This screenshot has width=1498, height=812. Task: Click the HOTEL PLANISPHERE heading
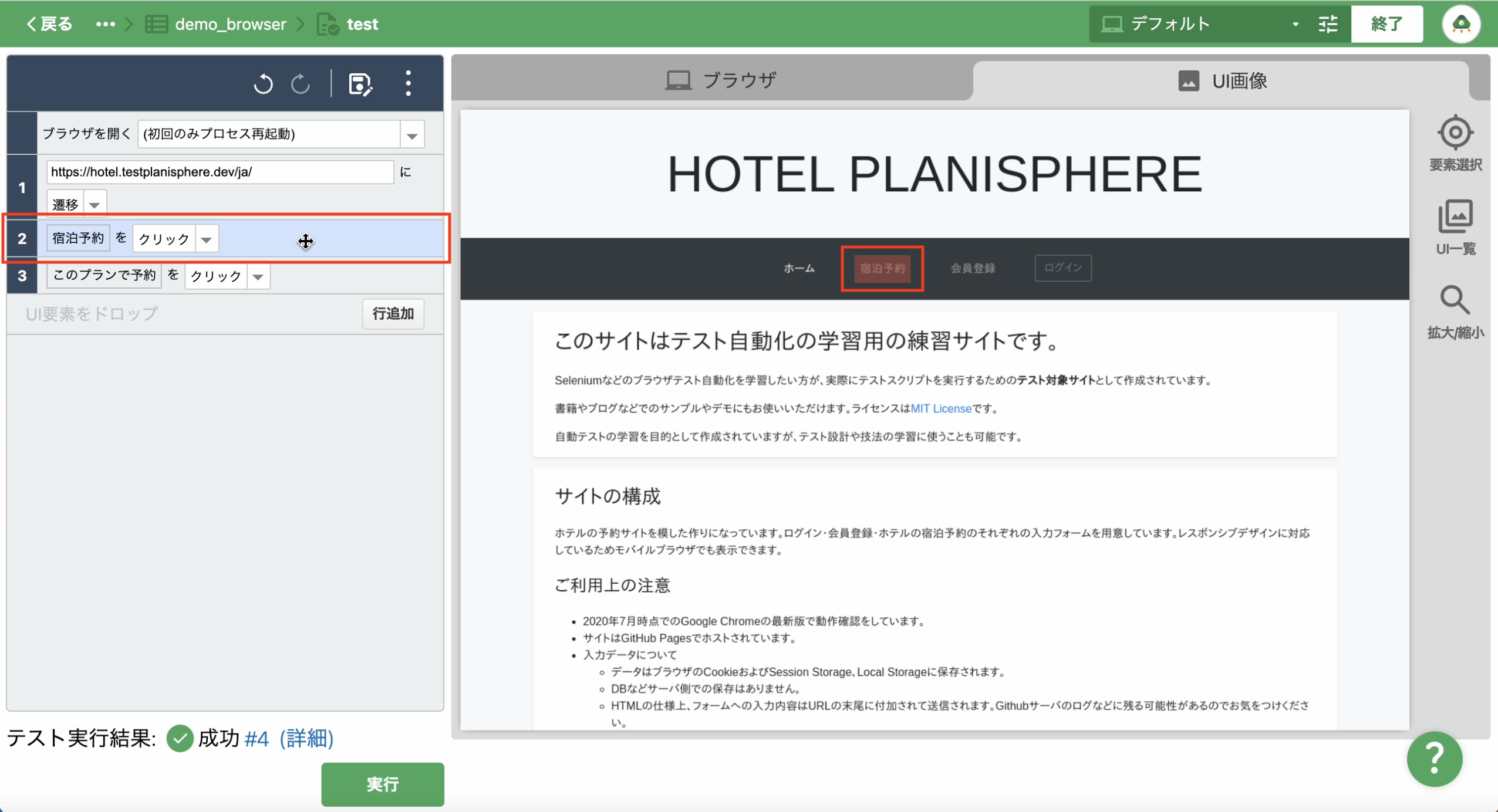(934, 174)
